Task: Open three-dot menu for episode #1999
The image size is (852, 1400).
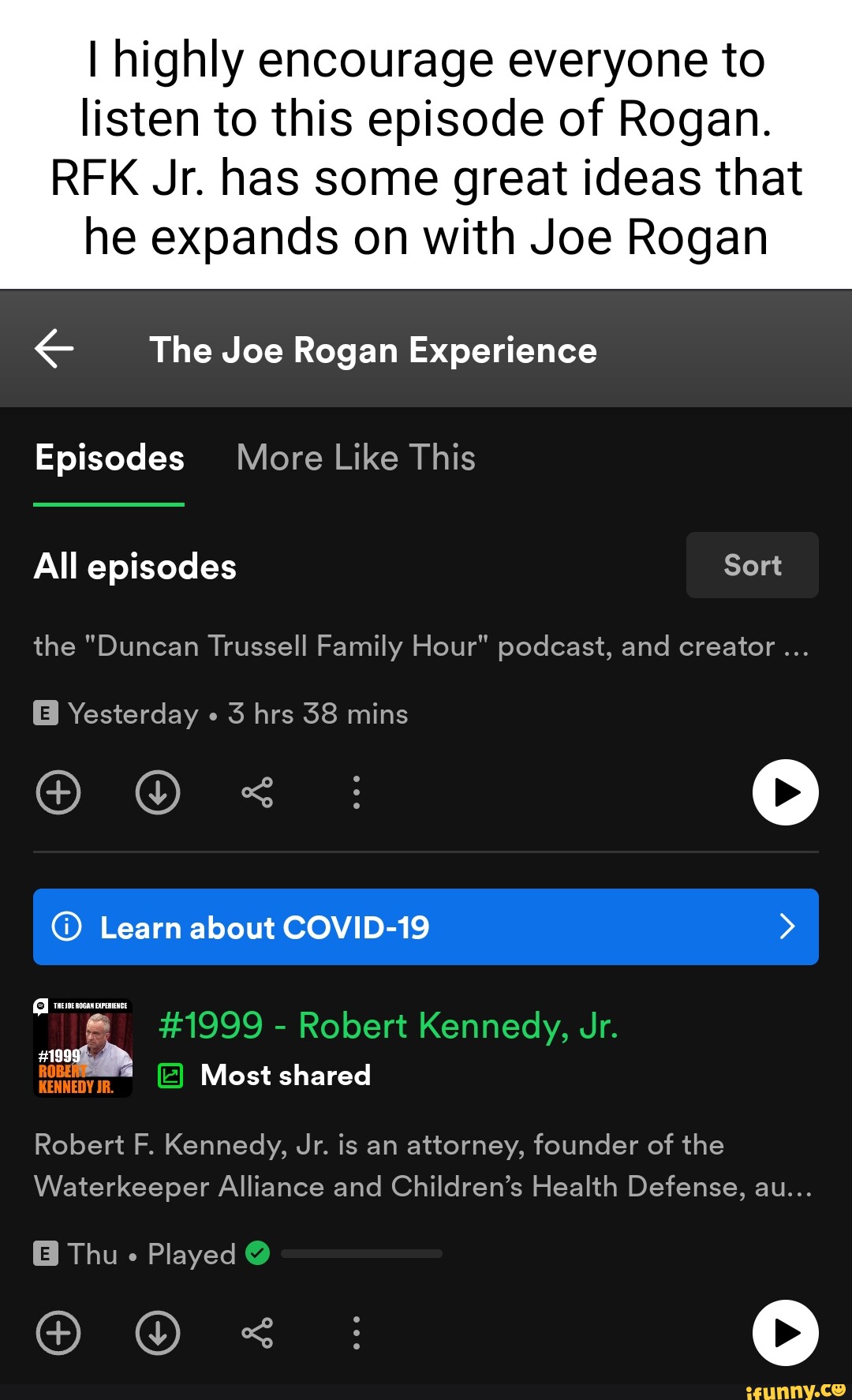Action: pyautogui.click(x=357, y=1333)
